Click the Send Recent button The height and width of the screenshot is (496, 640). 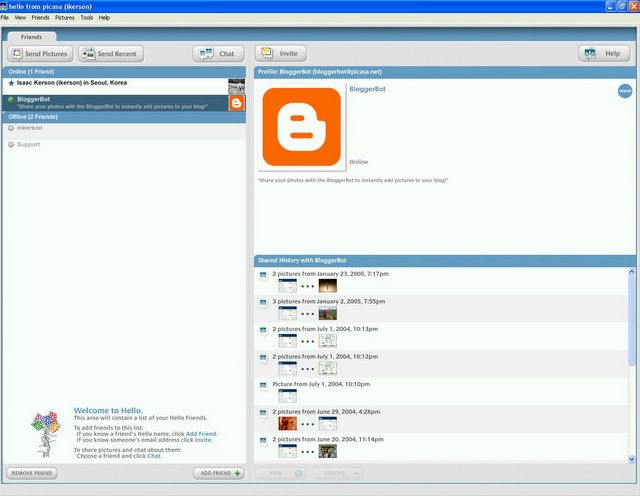111,53
